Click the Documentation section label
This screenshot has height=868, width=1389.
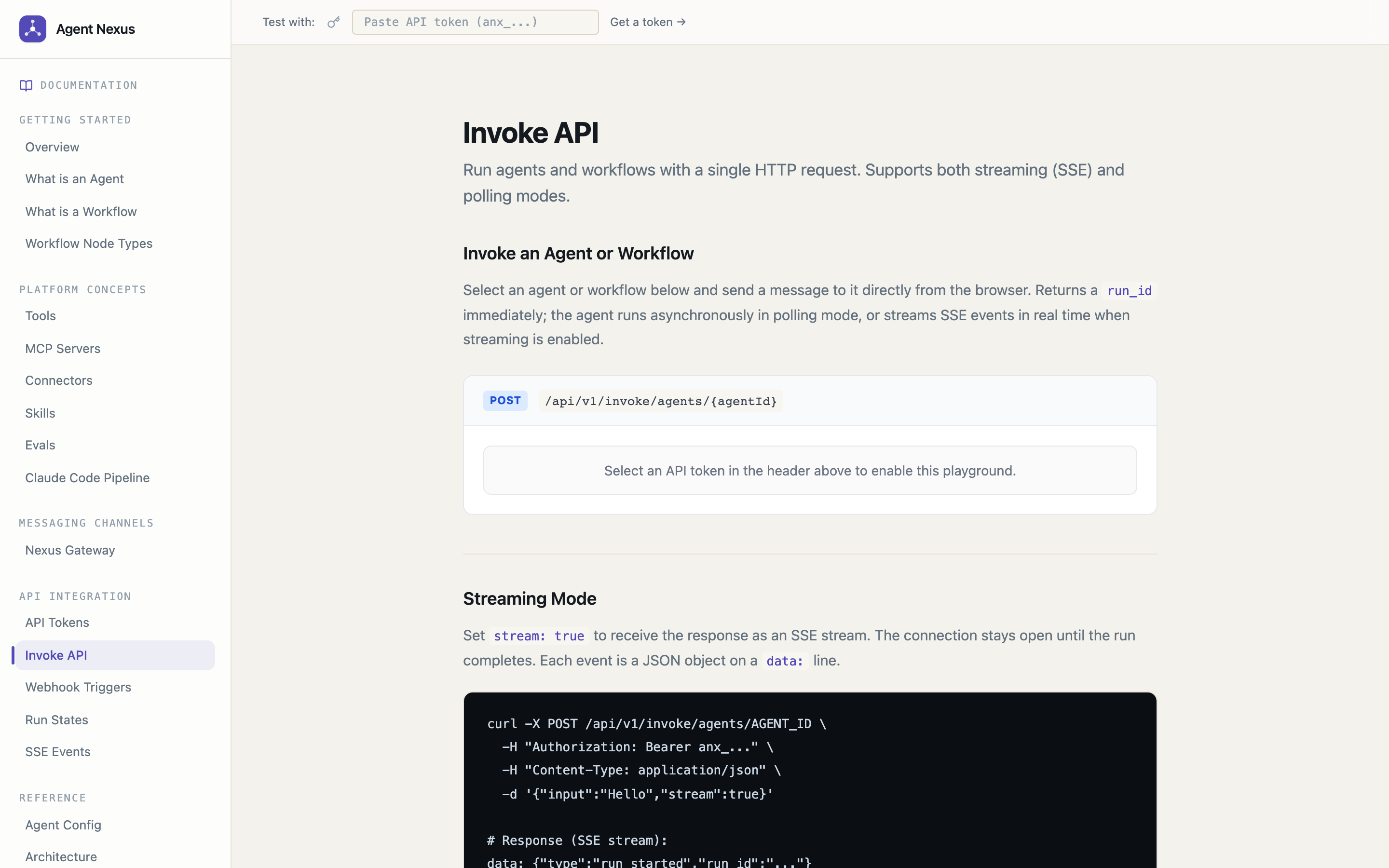[x=89, y=85]
